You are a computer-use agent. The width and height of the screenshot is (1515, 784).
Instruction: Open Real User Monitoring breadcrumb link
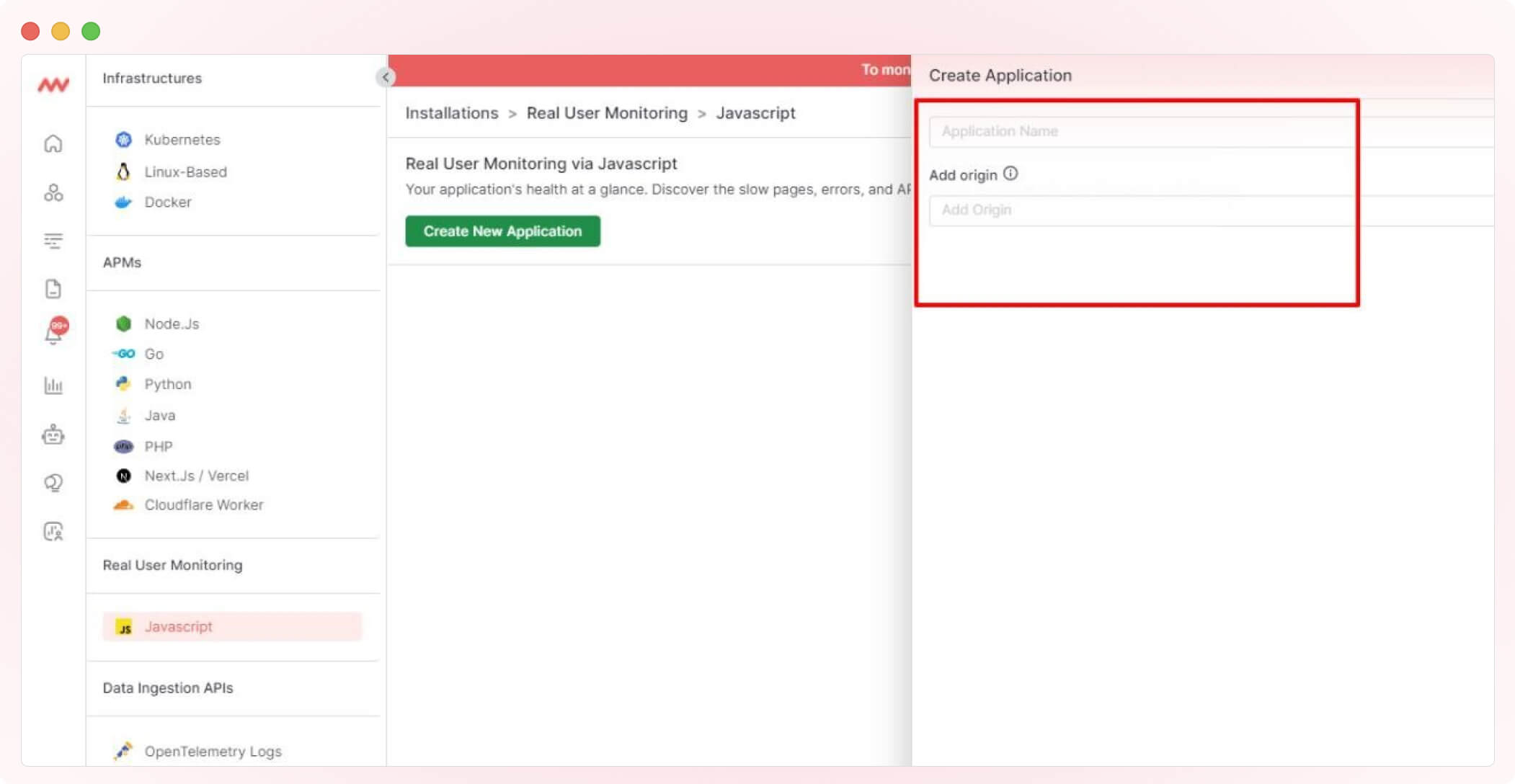607,113
